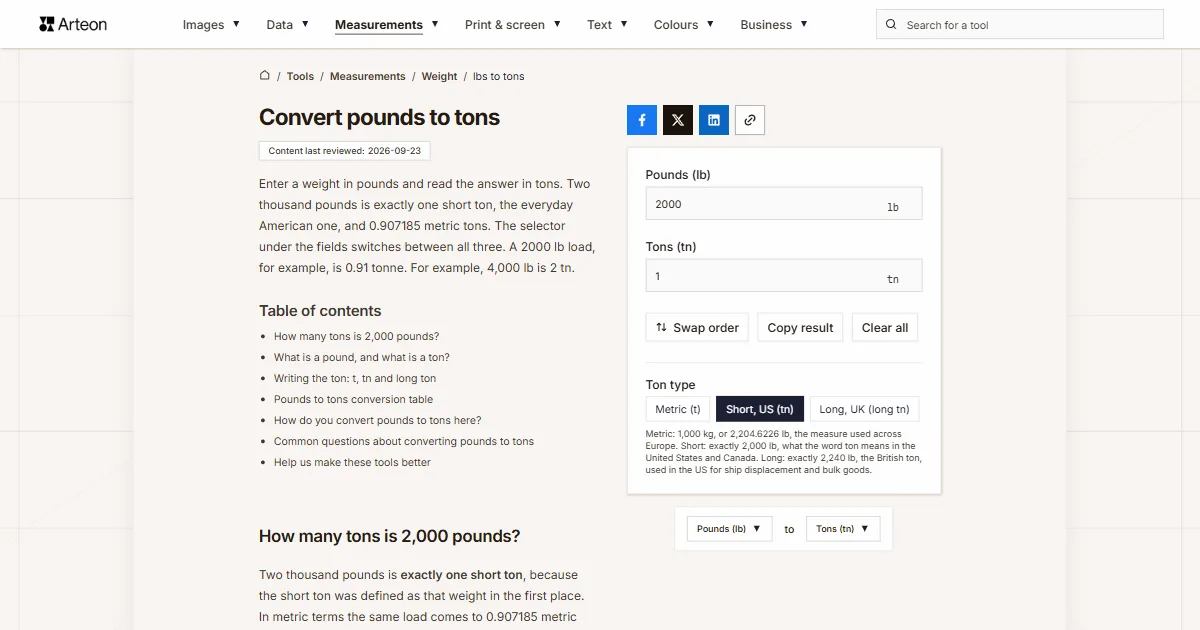The width and height of the screenshot is (1200, 630).
Task: Expand the Text menu
Action: [x=607, y=25]
